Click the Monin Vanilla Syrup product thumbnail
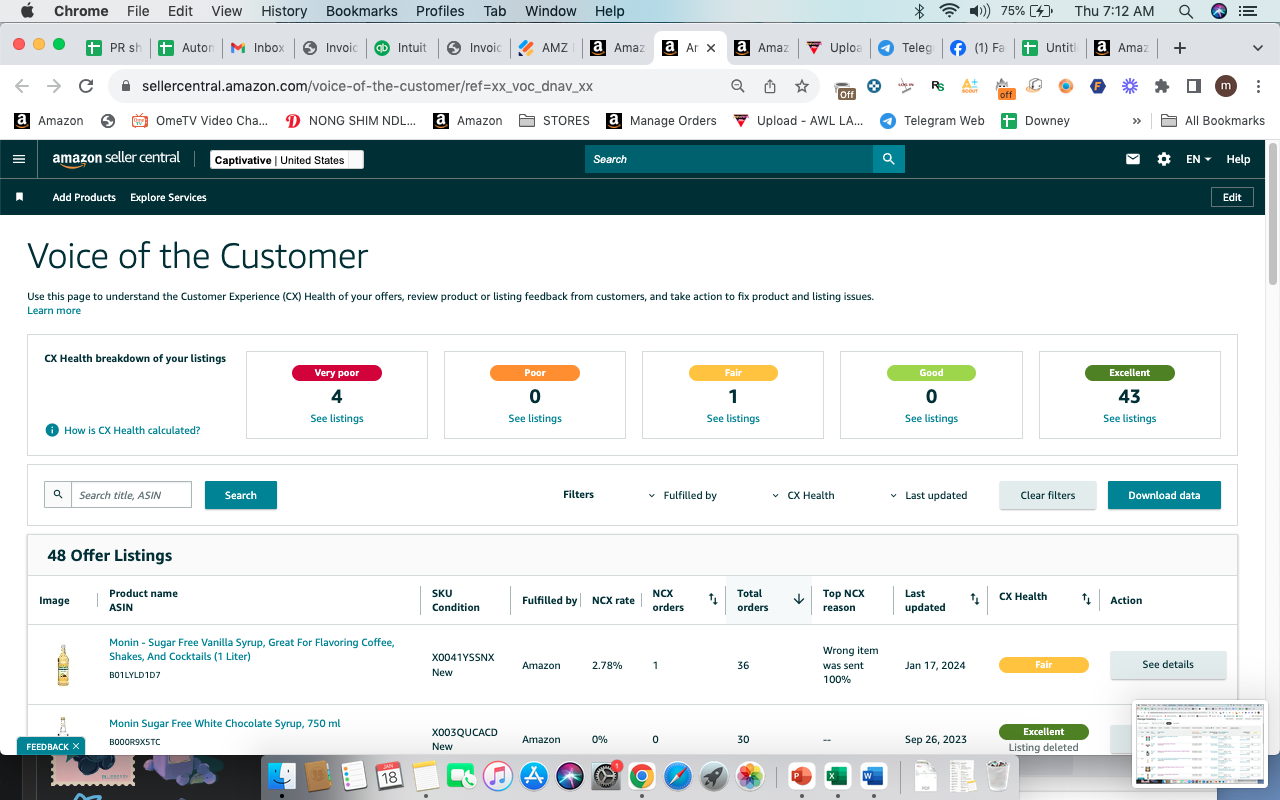Viewport: 1280px width, 800px height. 63,665
